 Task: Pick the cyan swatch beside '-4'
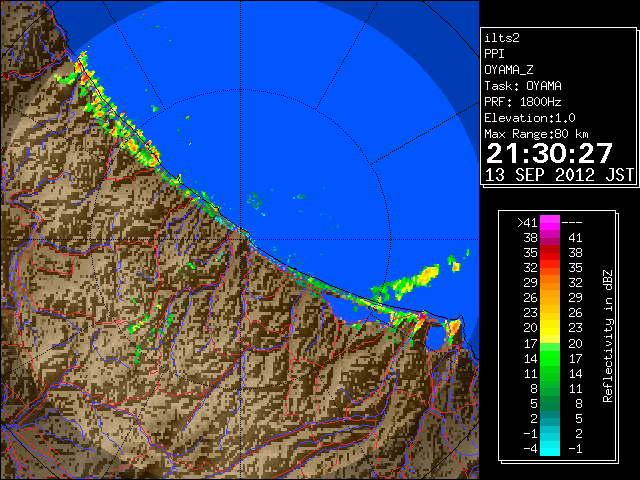pos(550,448)
